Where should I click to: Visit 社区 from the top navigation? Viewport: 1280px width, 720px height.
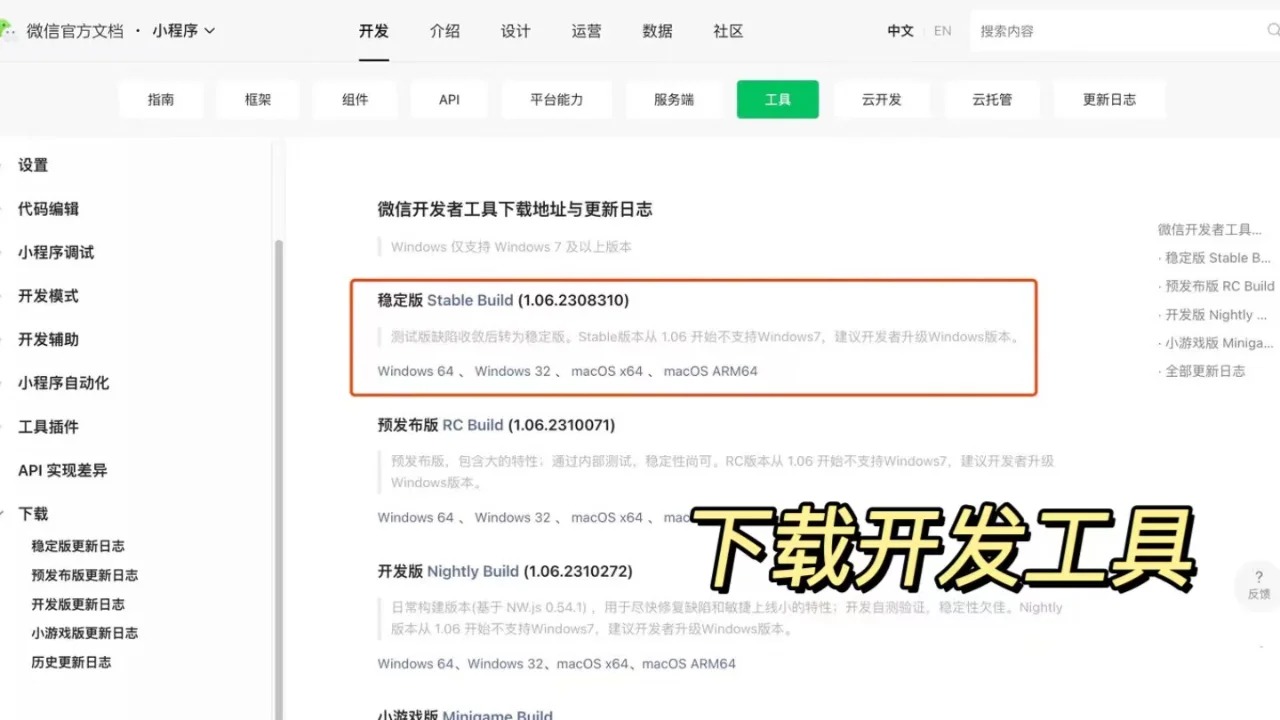tap(729, 31)
